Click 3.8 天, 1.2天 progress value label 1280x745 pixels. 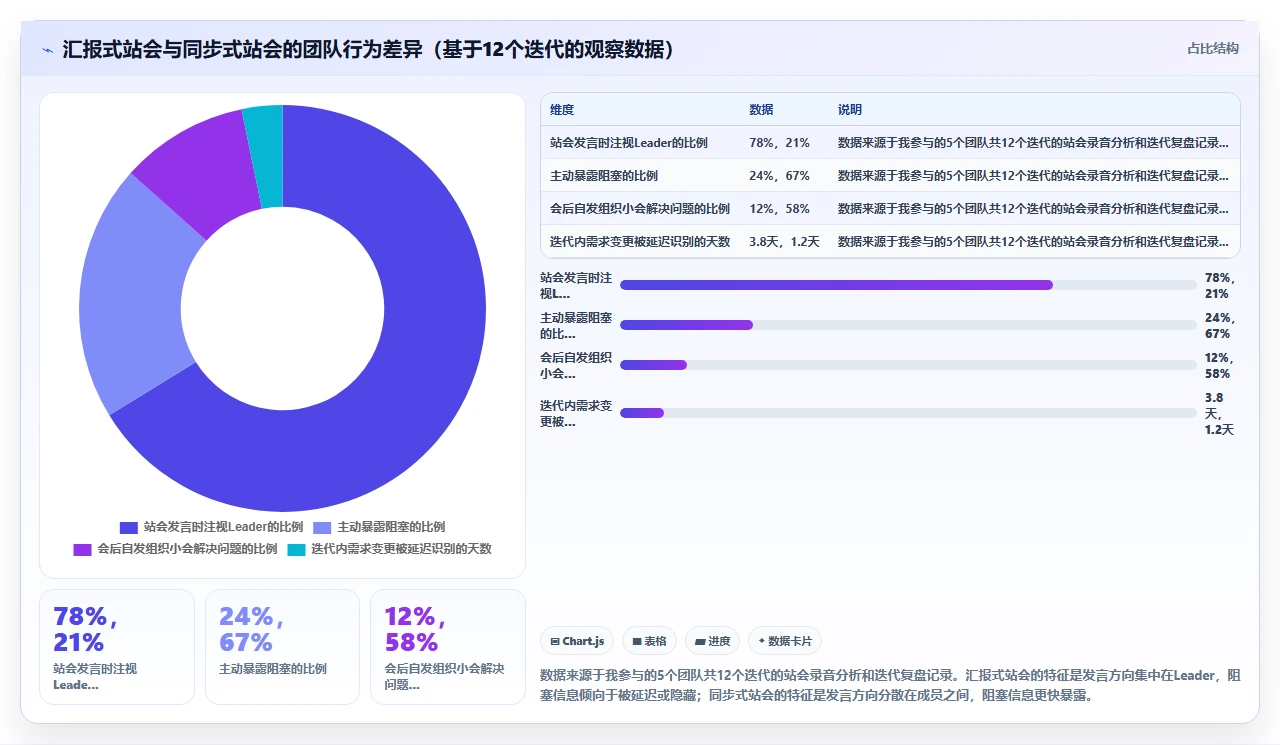(x=1219, y=413)
